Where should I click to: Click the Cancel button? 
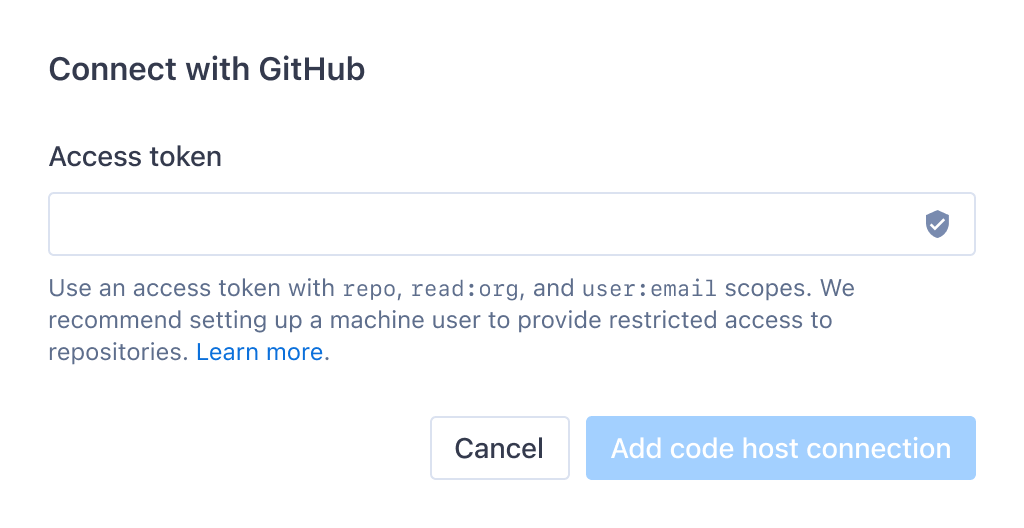click(500, 448)
